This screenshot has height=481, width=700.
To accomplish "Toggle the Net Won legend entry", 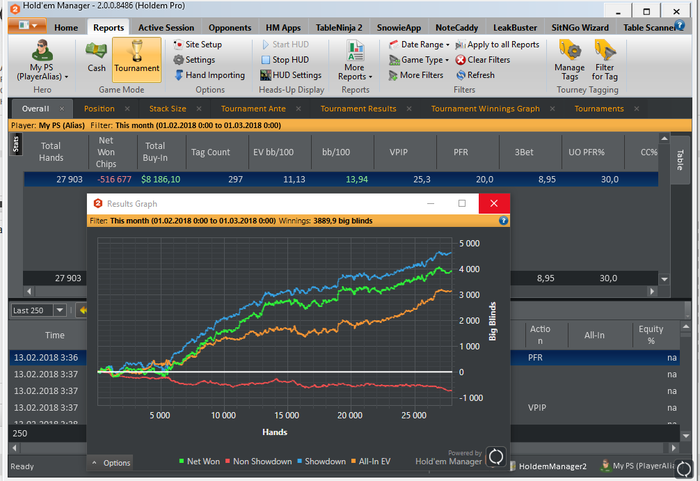I will (200, 461).
